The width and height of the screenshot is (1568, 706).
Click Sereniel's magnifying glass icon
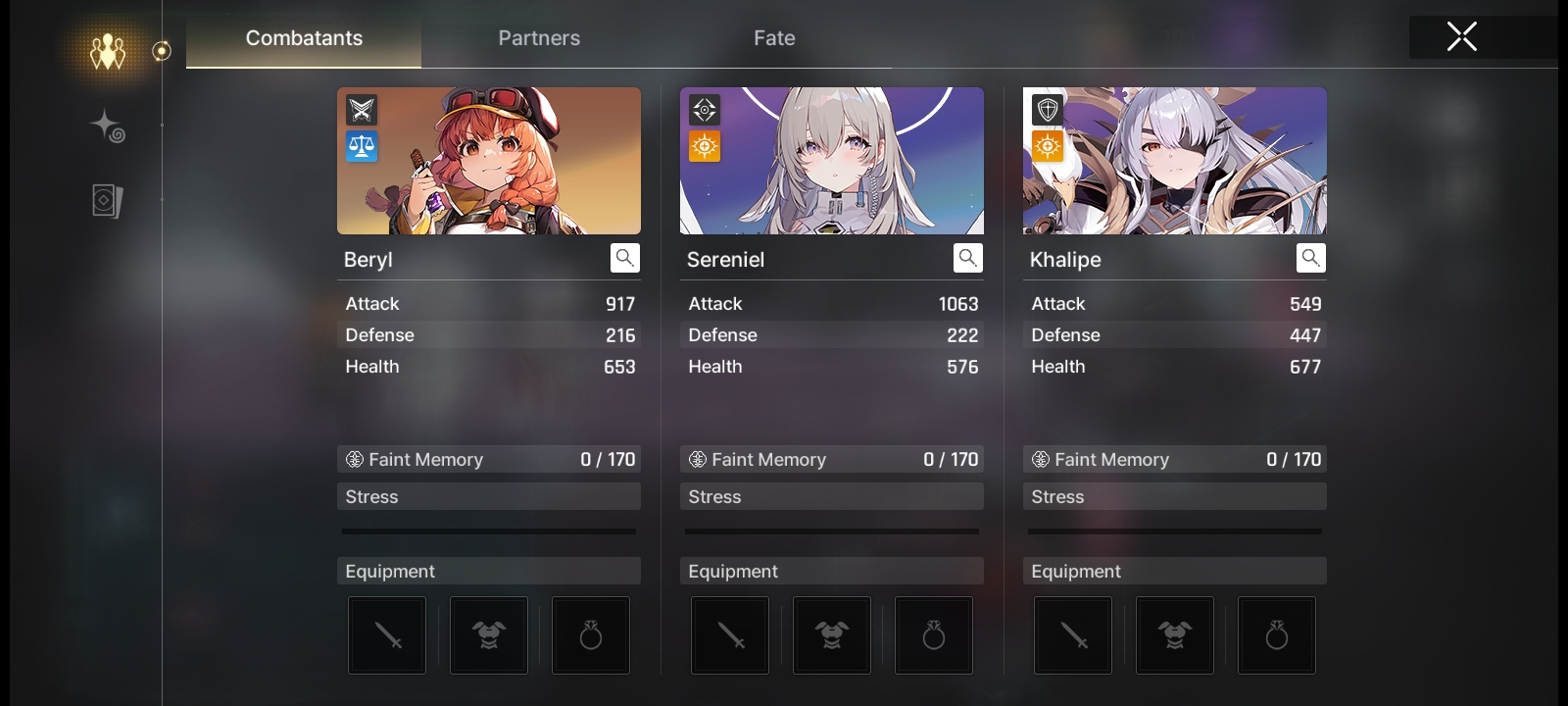[967, 258]
